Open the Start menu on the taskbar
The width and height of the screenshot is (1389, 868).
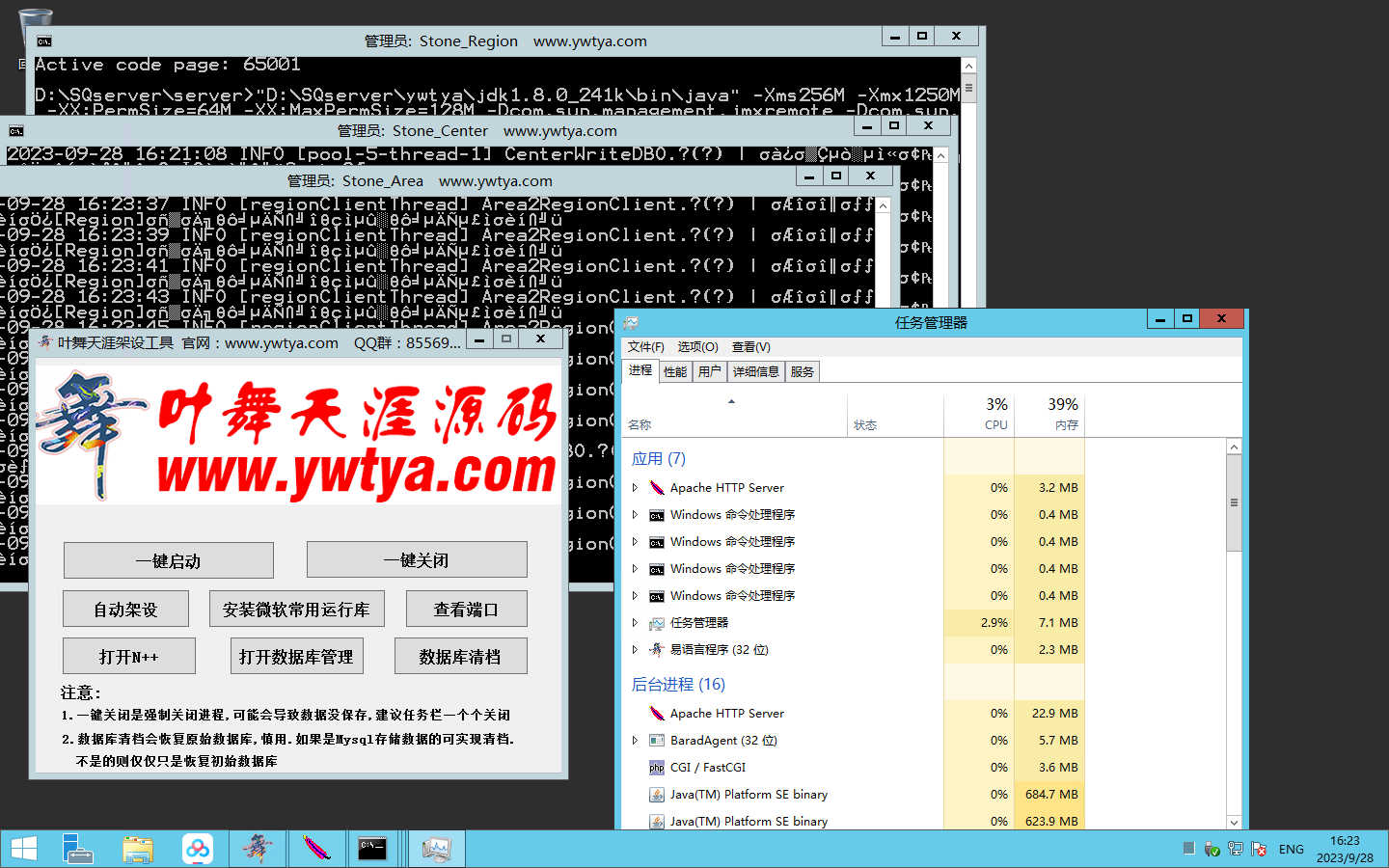[24, 849]
